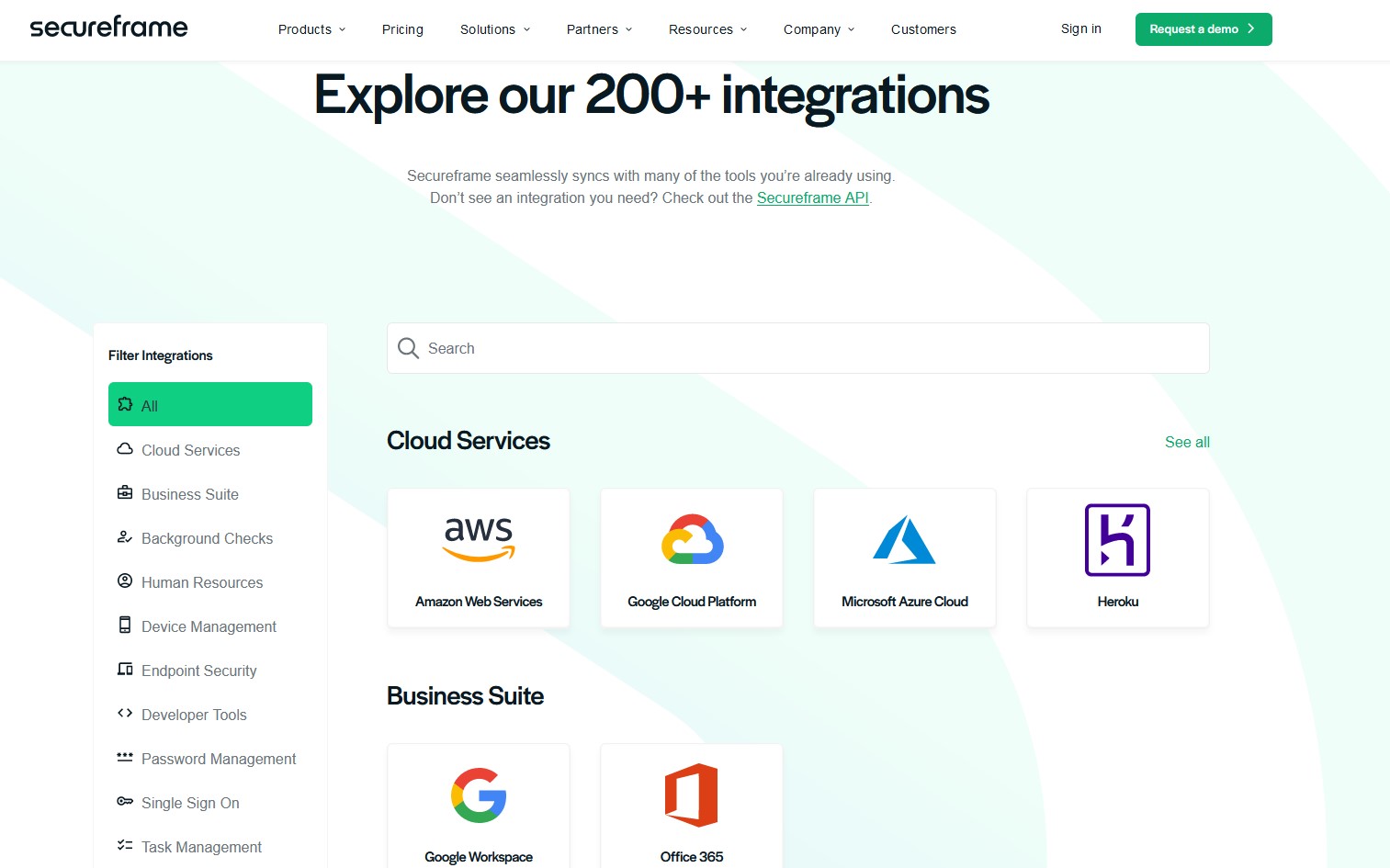Image resolution: width=1390 pixels, height=868 pixels.
Task: Expand the Company menu chevron
Action: click(852, 29)
